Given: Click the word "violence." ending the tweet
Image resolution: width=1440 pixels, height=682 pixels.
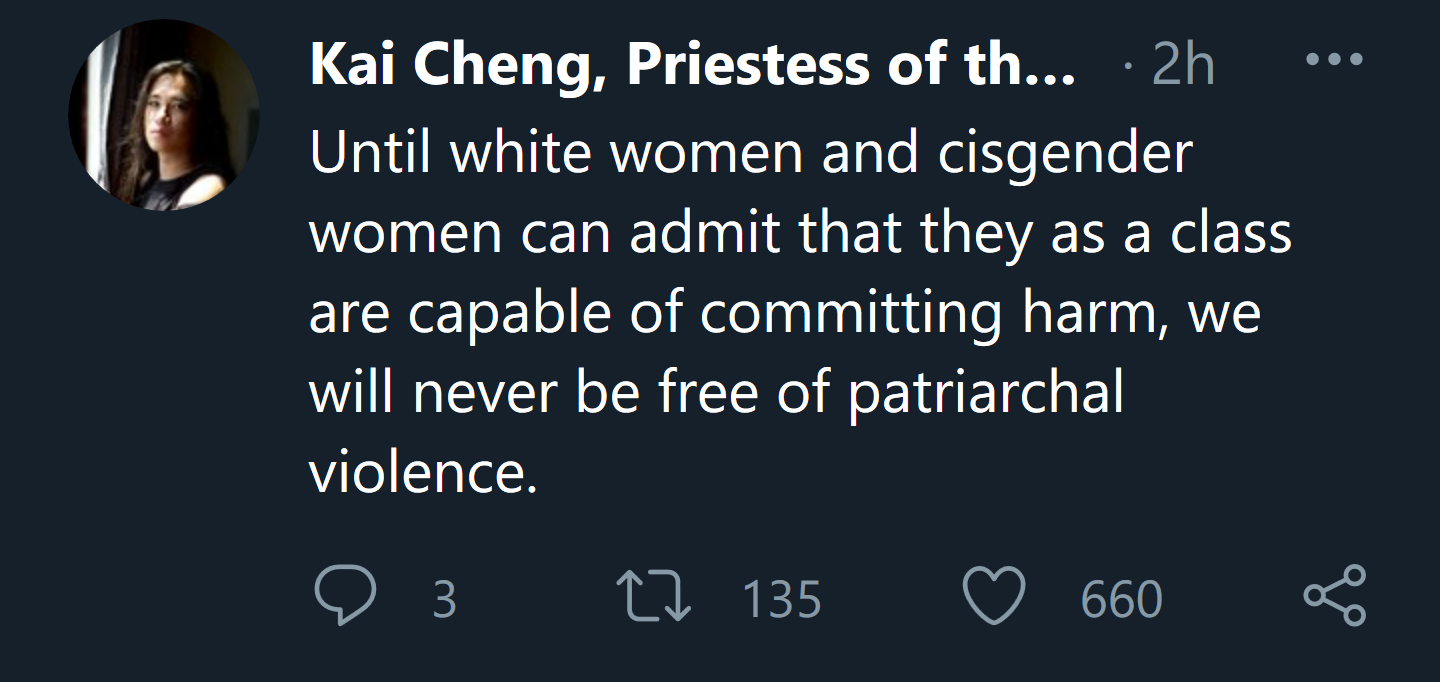Looking at the screenshot, I should pyautogui.click(x=423, y=472).
